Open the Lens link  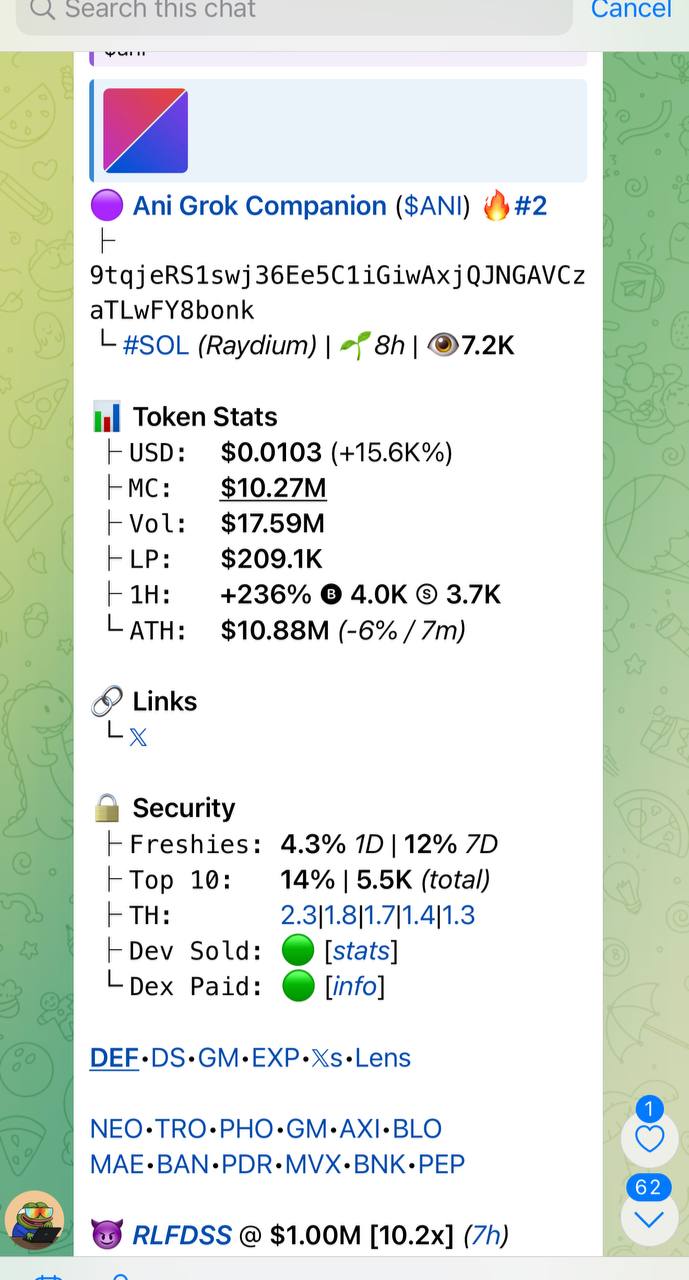[383, 1058]
